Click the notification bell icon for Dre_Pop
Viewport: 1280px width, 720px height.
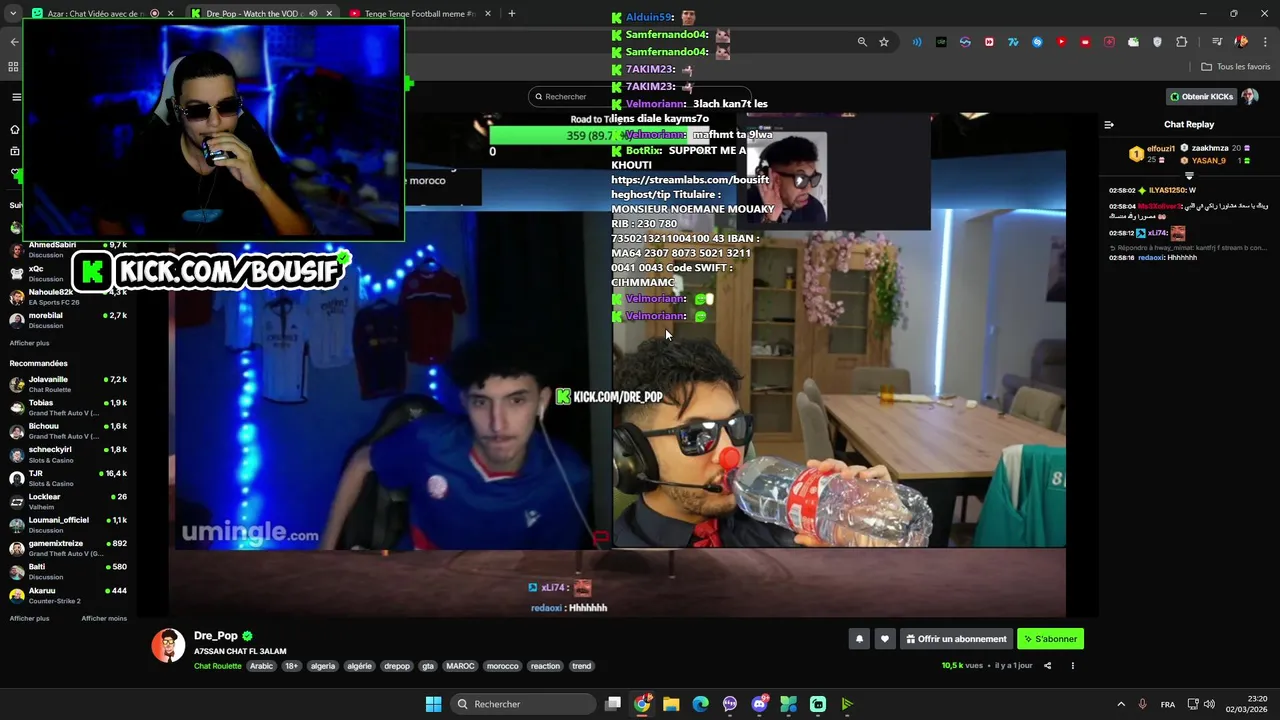pos(859,639)
